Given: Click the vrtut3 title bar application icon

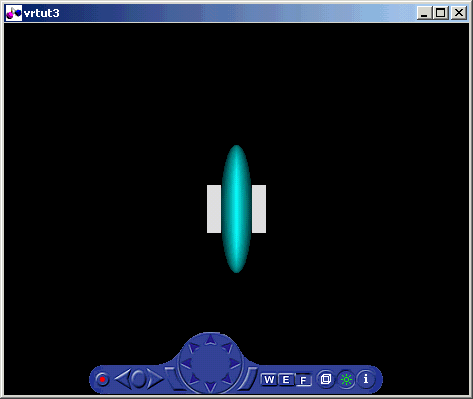Looking at the screenshot, I should (14, 13).
